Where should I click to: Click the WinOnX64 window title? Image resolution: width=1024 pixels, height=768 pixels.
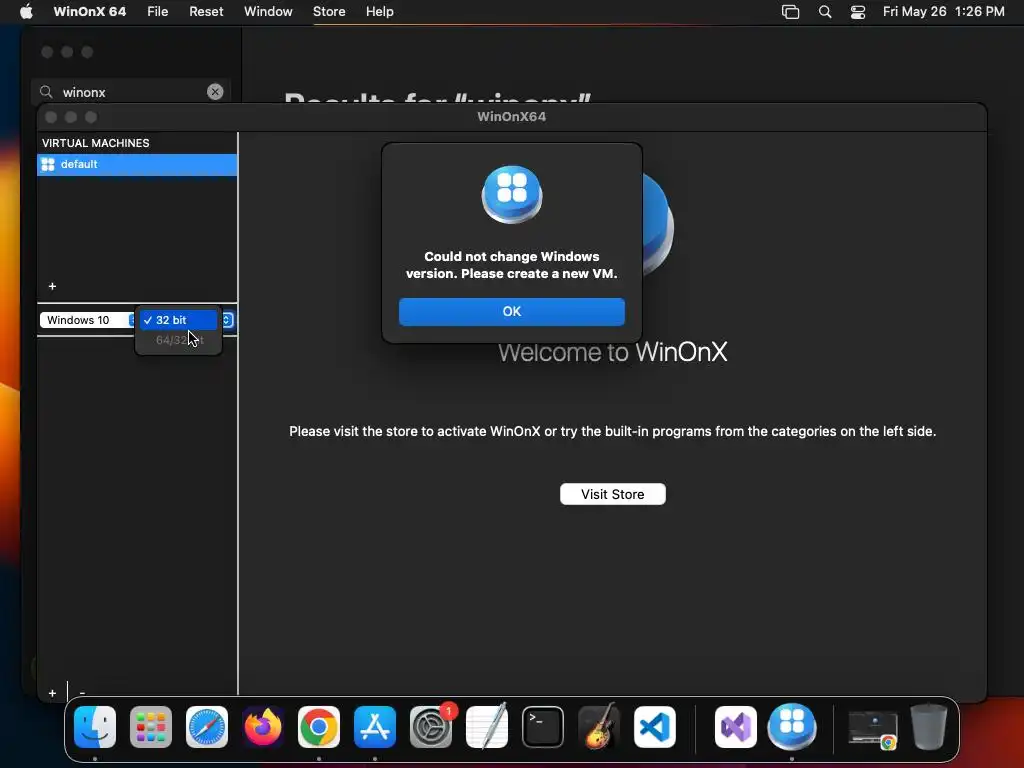point(511,116)
